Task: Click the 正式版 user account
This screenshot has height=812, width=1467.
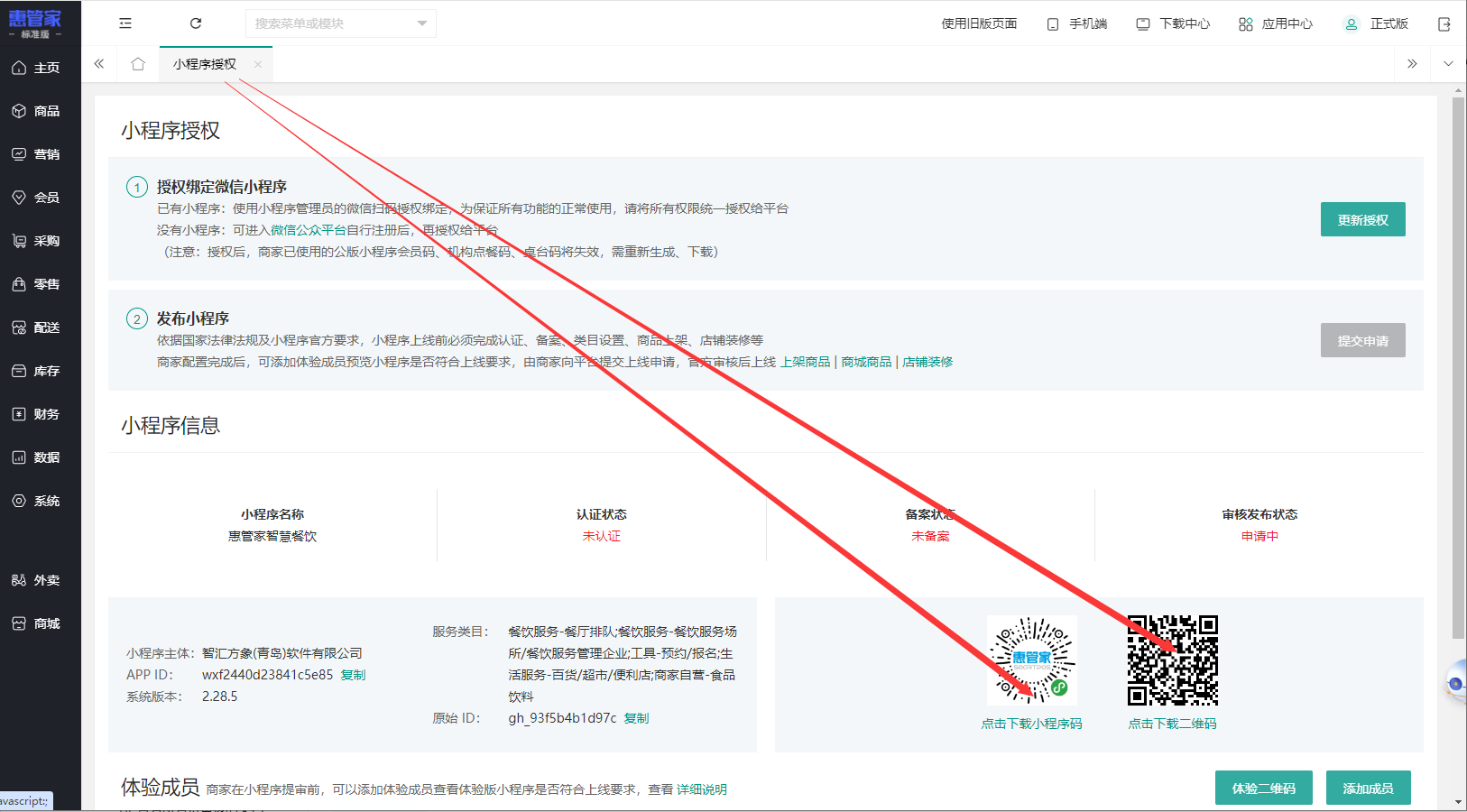Action: 1377,24
